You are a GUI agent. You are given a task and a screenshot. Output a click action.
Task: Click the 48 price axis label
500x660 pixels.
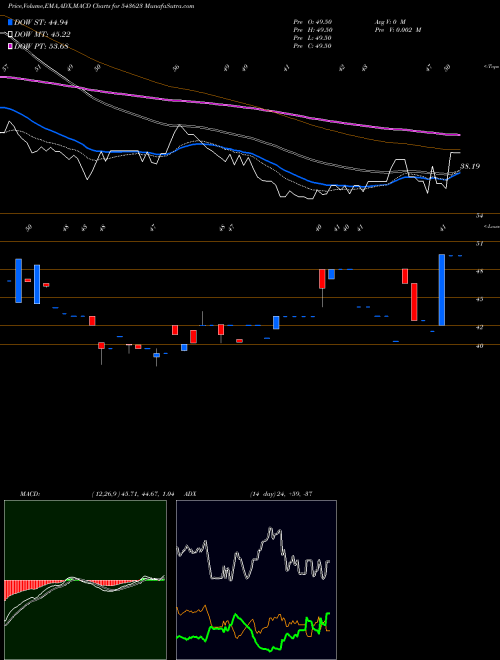pyautogui.click(x=479, y=271)
